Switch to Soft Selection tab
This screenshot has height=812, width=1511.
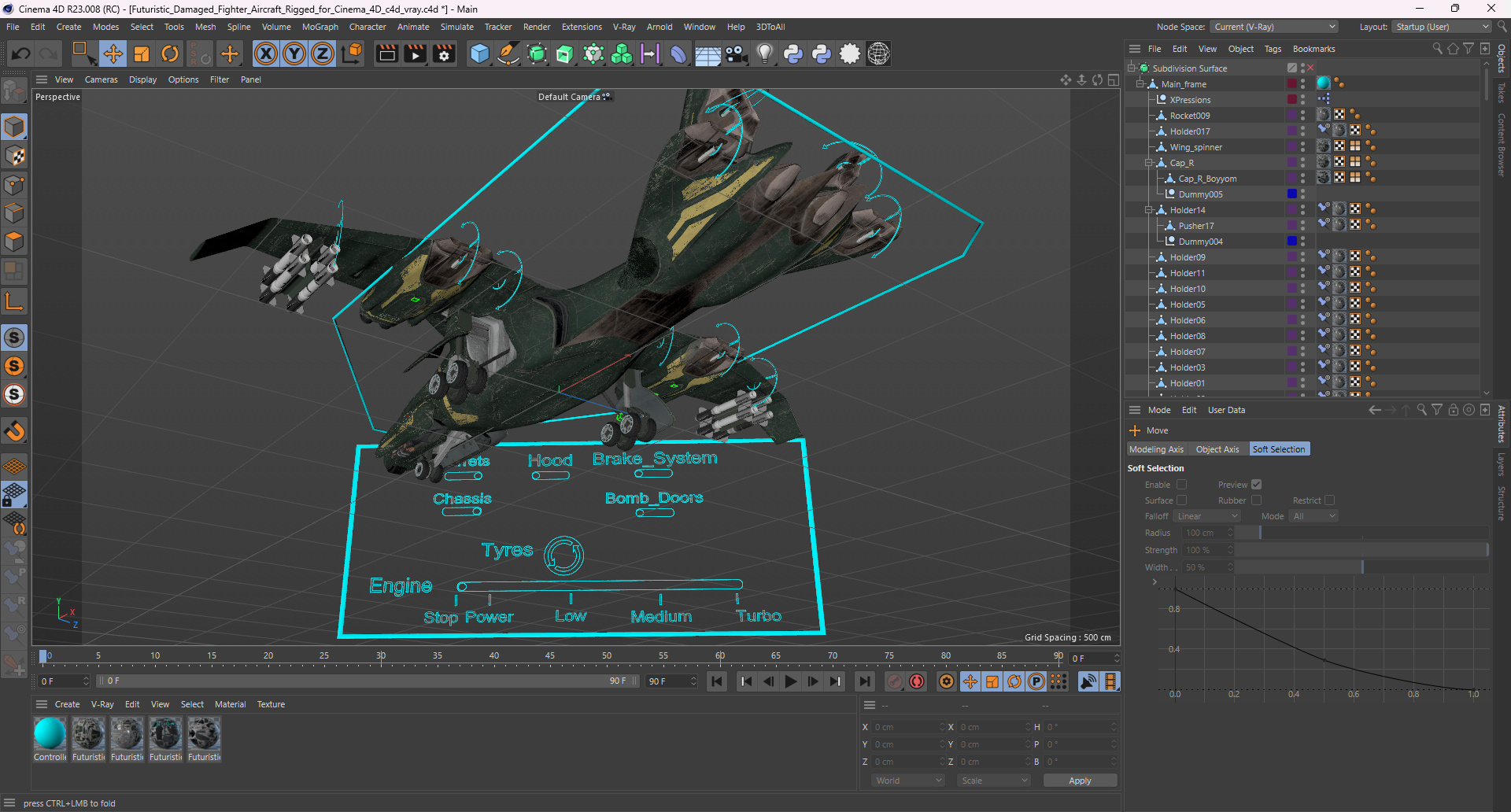(1279, 449)
